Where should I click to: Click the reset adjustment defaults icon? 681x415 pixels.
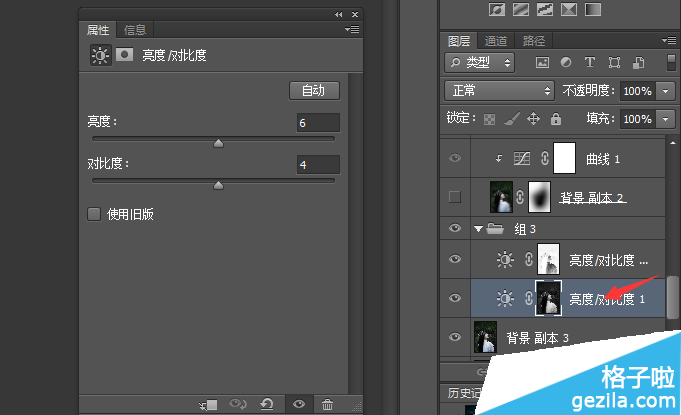tap(266, 404)
